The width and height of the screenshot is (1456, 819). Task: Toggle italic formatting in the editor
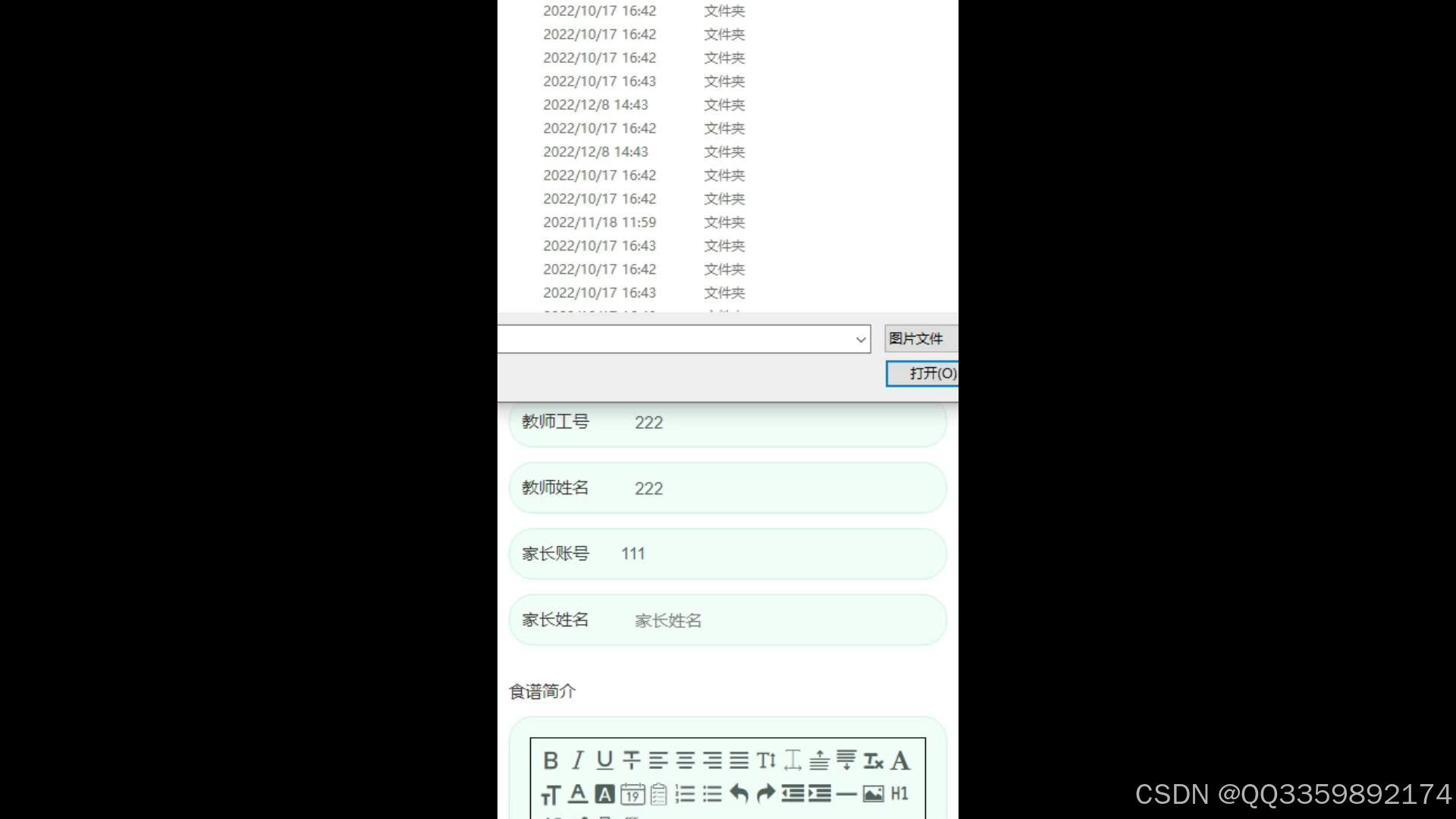tap(578, 761)
